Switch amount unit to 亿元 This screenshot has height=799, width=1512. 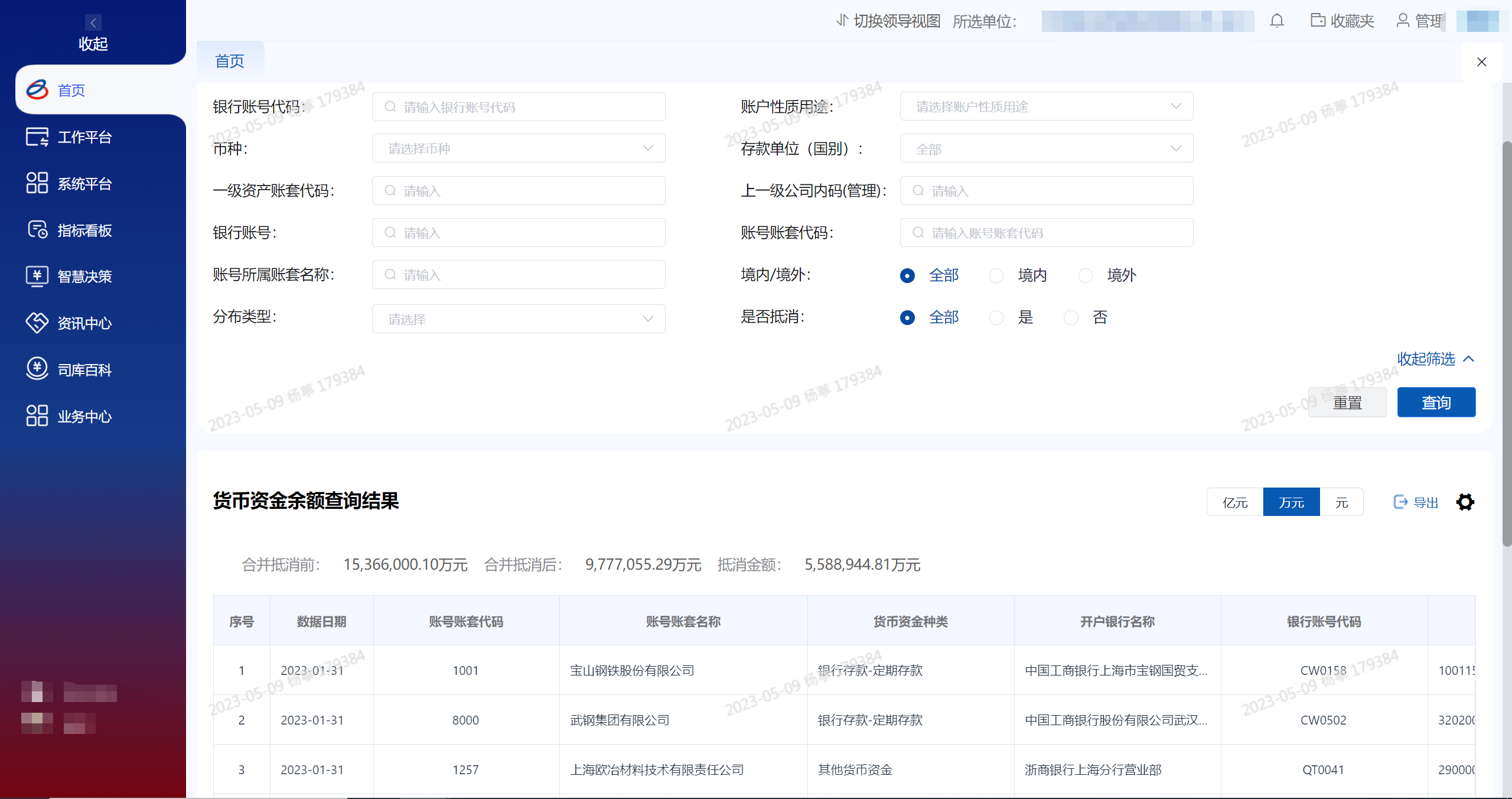coord(1235,502)
